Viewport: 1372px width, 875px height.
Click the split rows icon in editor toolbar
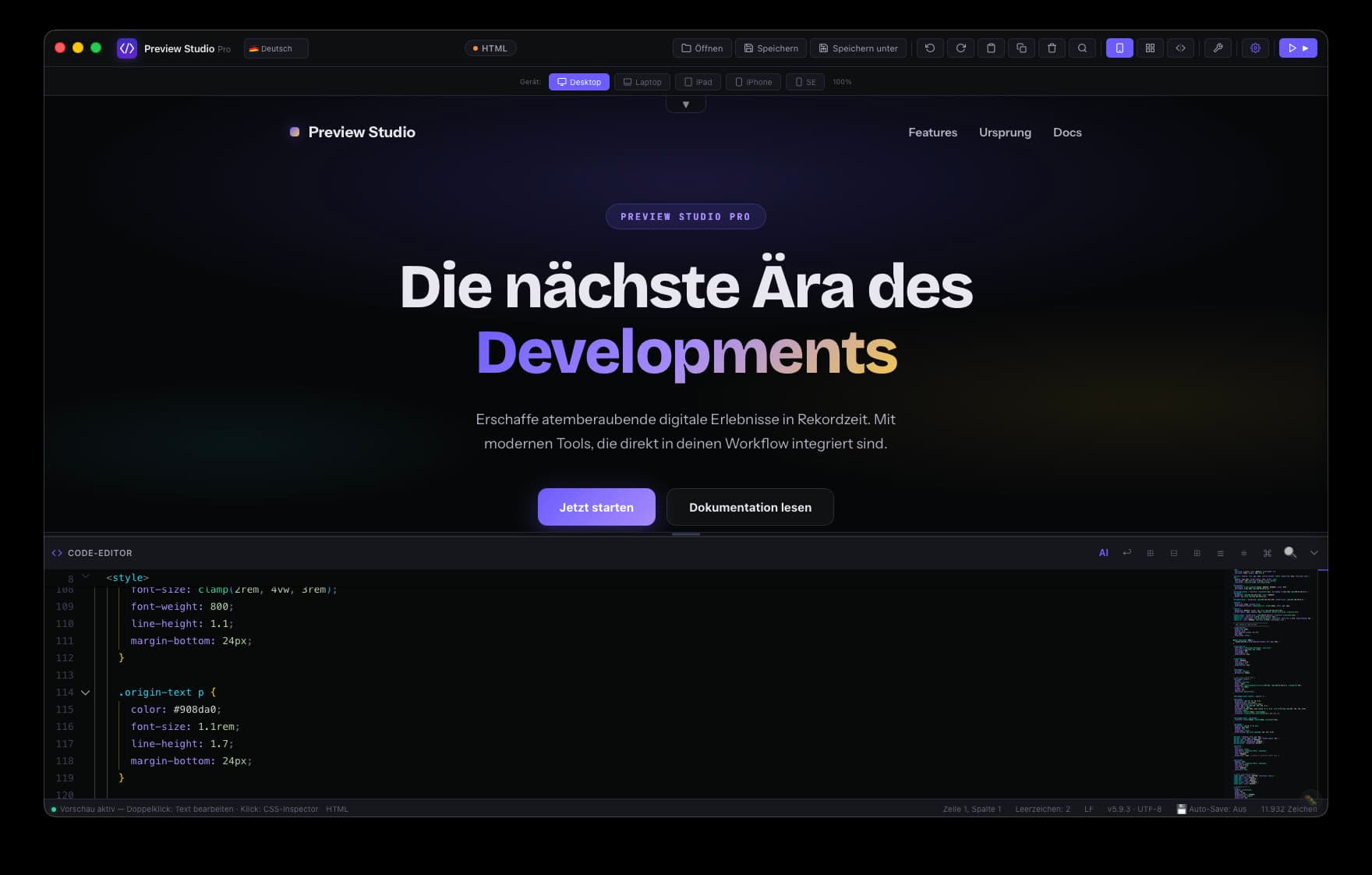pyautogui.click(x=1173, y=553)
